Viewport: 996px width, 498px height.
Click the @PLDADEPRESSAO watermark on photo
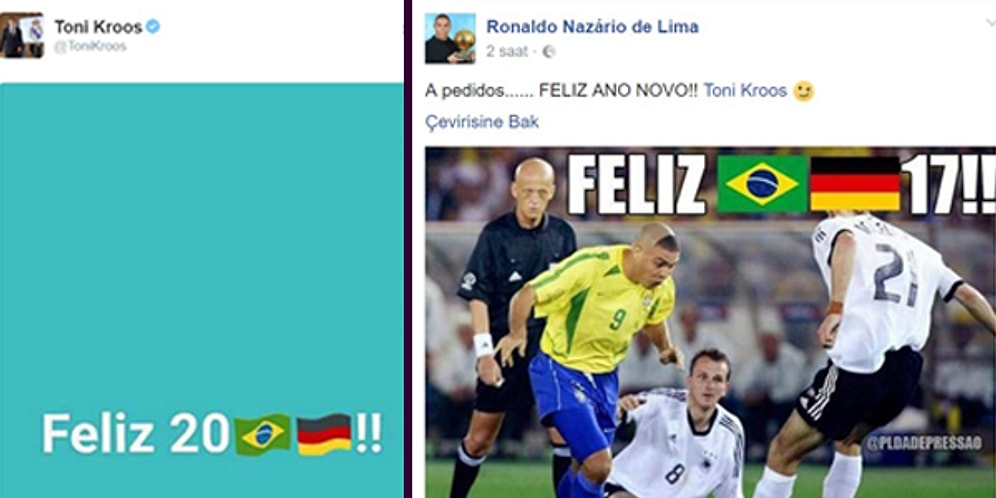[924, 443]
